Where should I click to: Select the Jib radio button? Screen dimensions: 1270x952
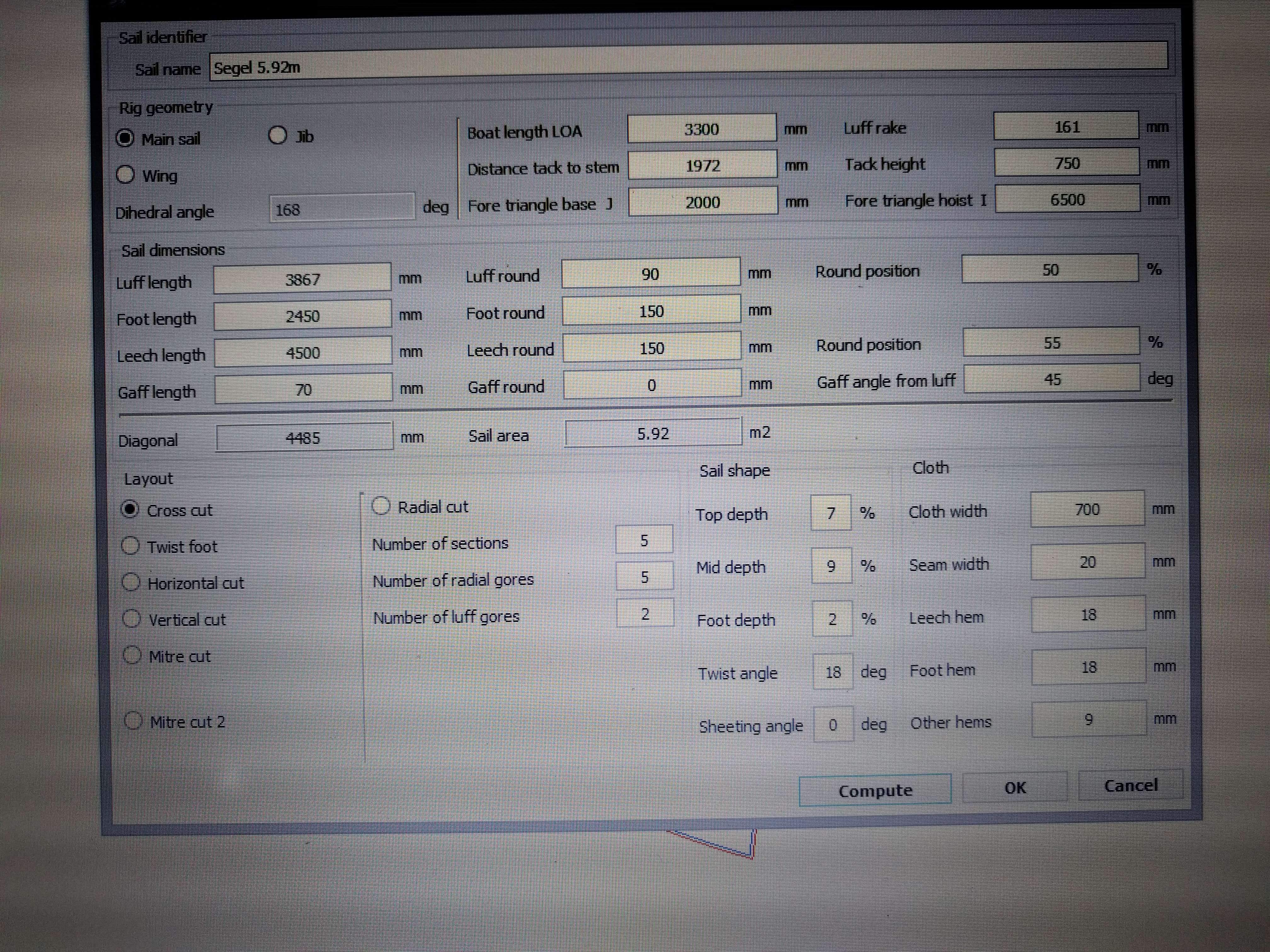[x=278, y=136]
